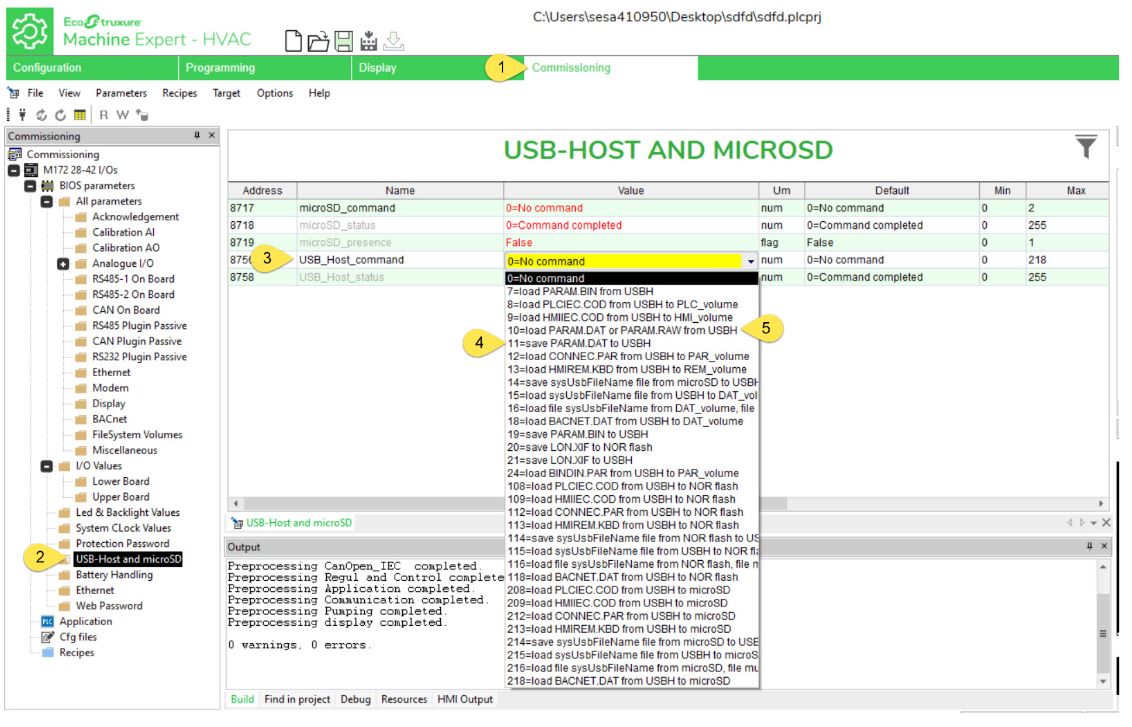Select Battery Handling in tree

tap(114, 575)
